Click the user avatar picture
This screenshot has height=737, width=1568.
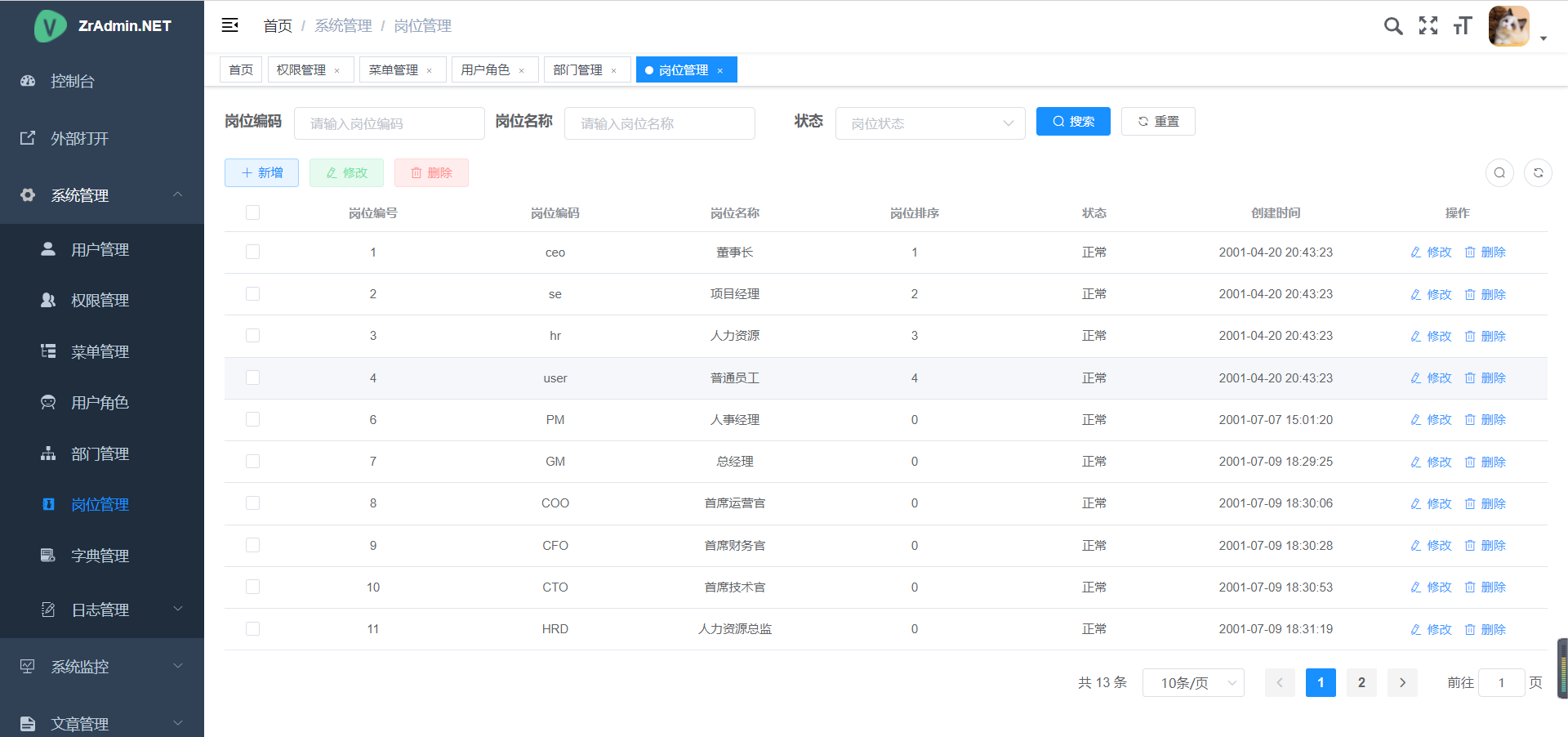point(1508,26)
